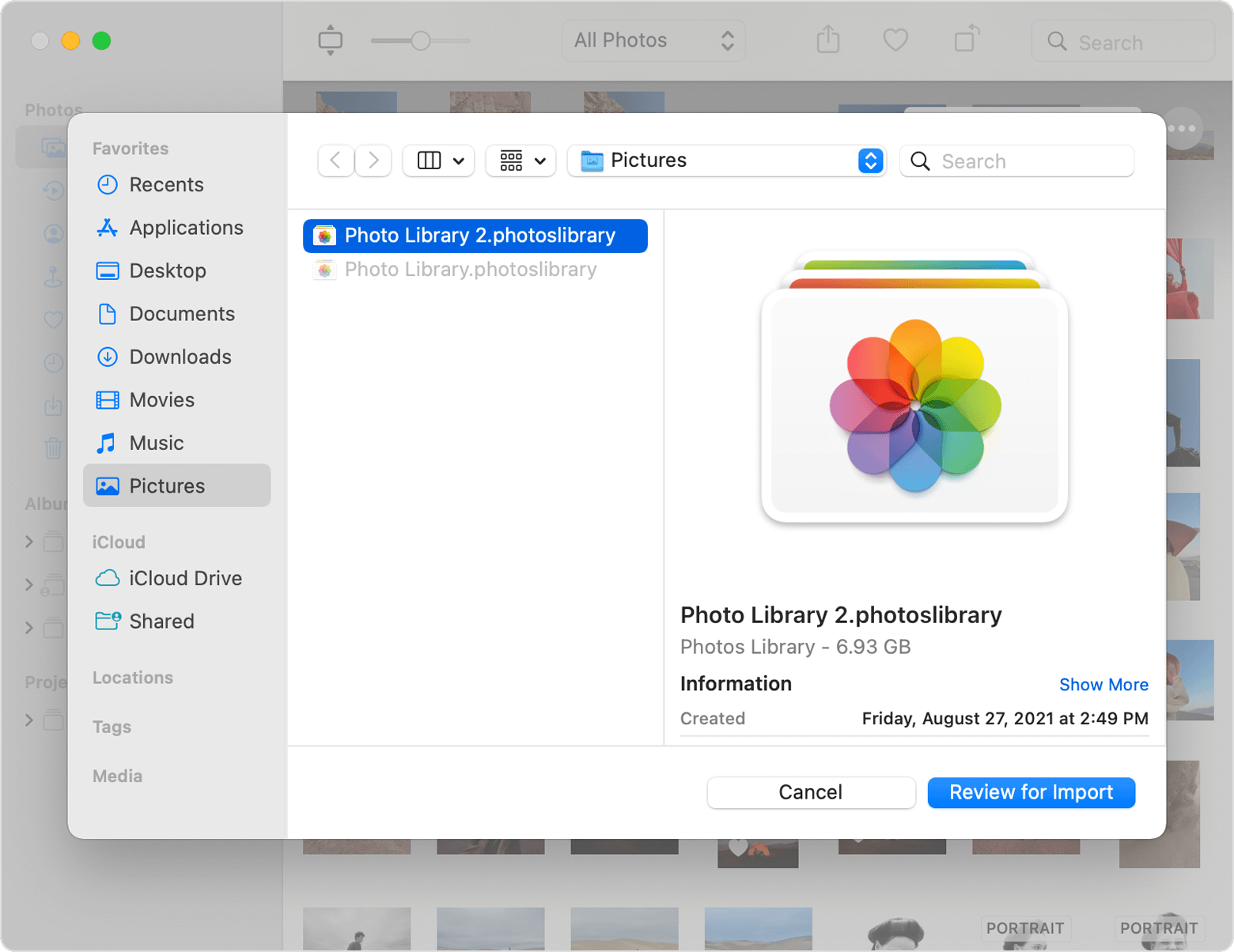Click the Places pin icon in Photos sidebar
The width and height of the screenshot is (1234, 952).
(x=53, y=277)
